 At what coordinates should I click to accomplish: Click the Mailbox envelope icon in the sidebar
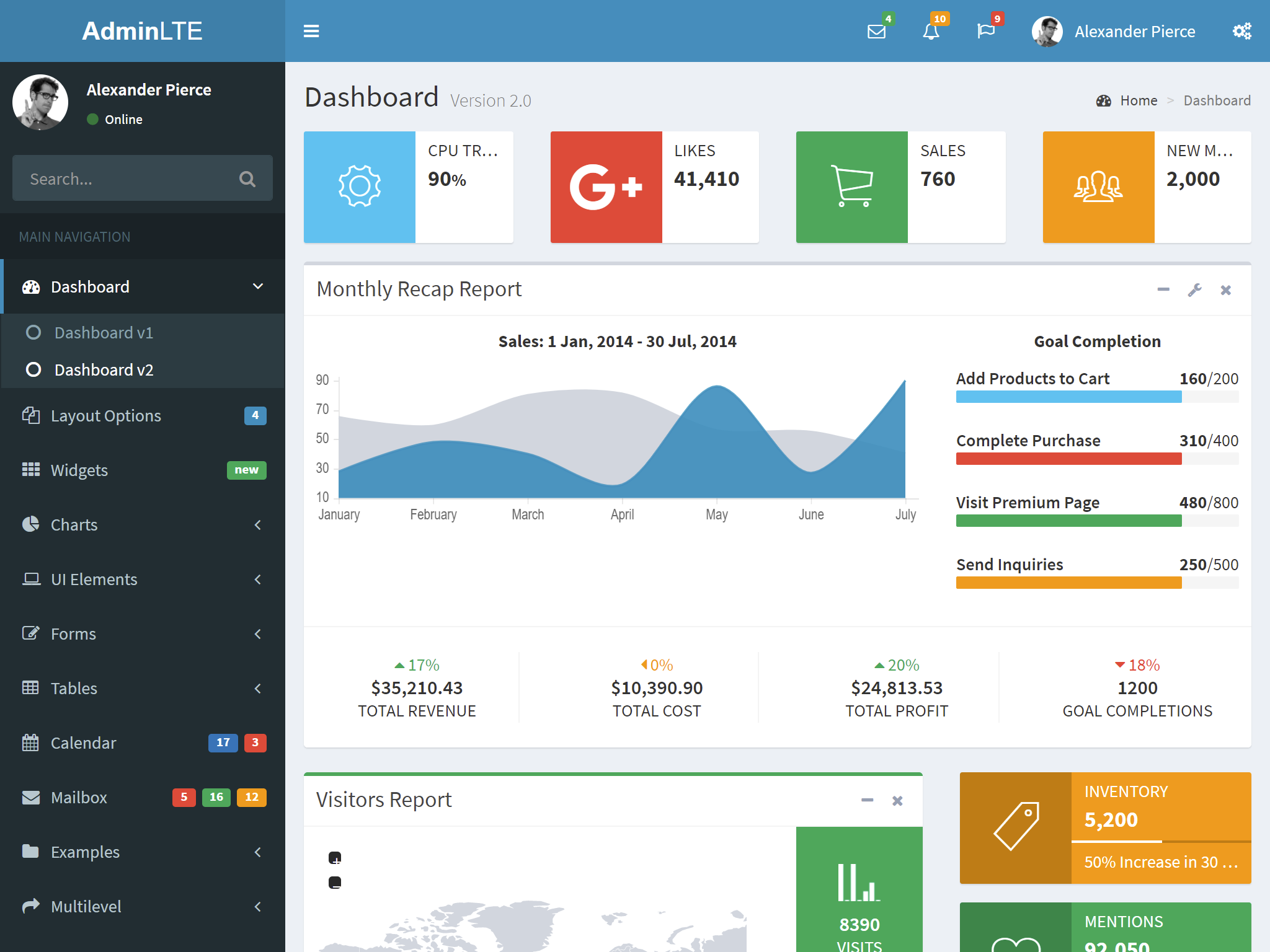pos(31,797)
